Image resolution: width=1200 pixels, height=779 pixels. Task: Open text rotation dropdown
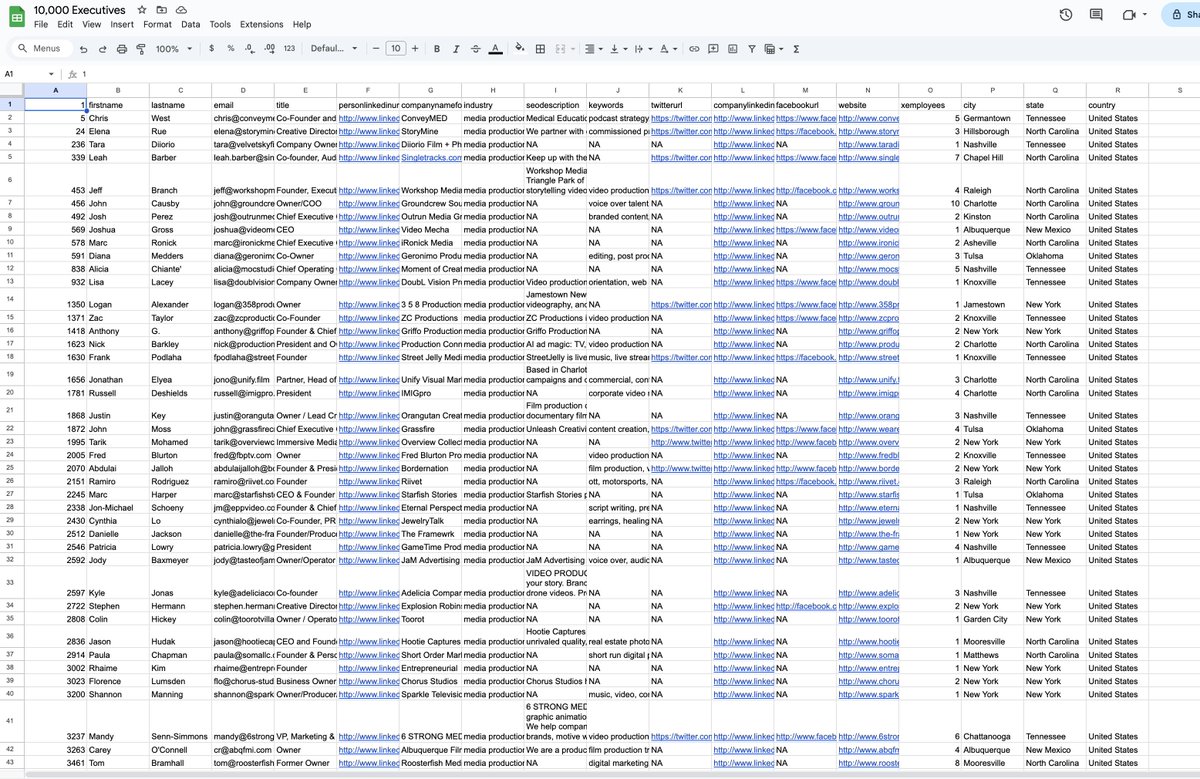tap(667, 48)
